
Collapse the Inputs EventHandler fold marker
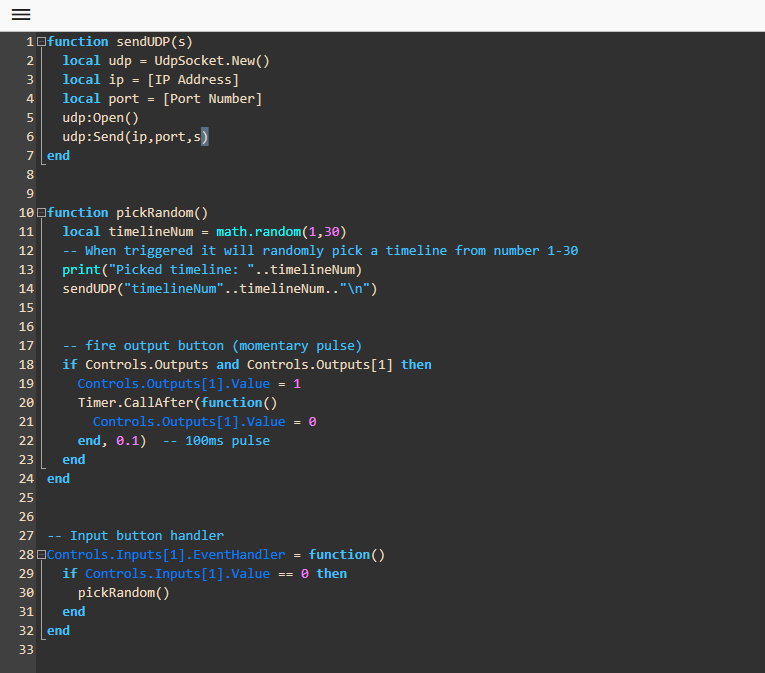pos(41,555)
